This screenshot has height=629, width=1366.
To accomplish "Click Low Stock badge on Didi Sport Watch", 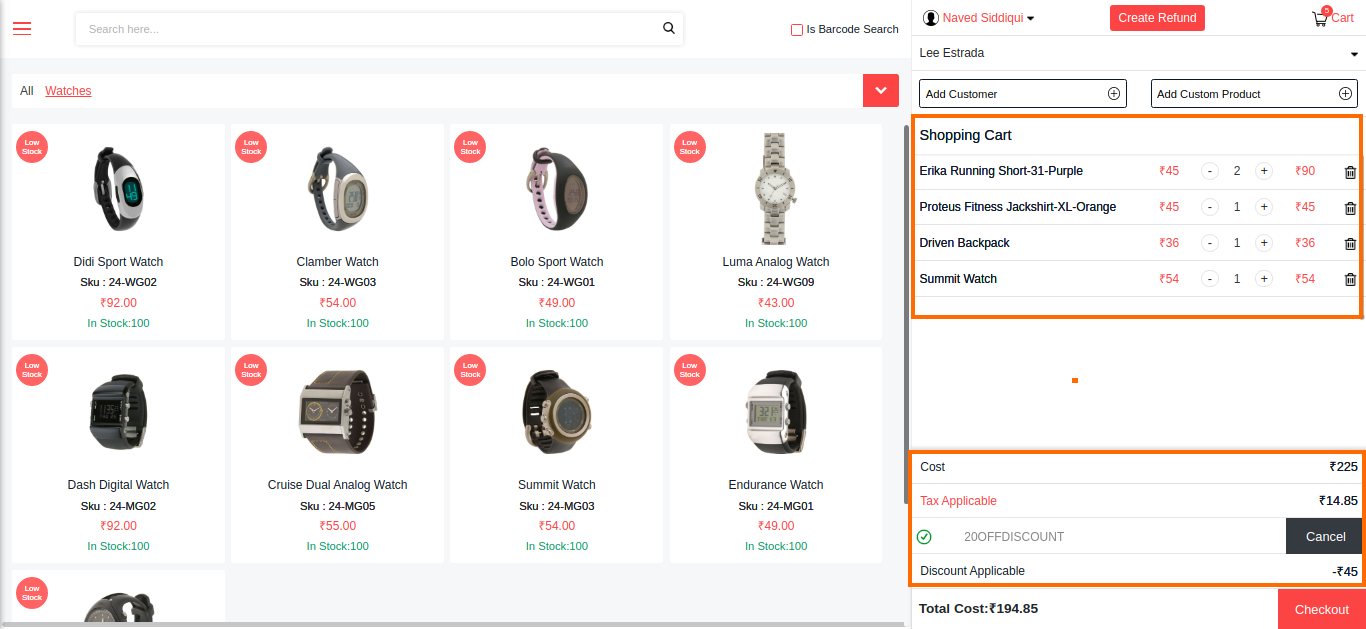I will 32,146.
